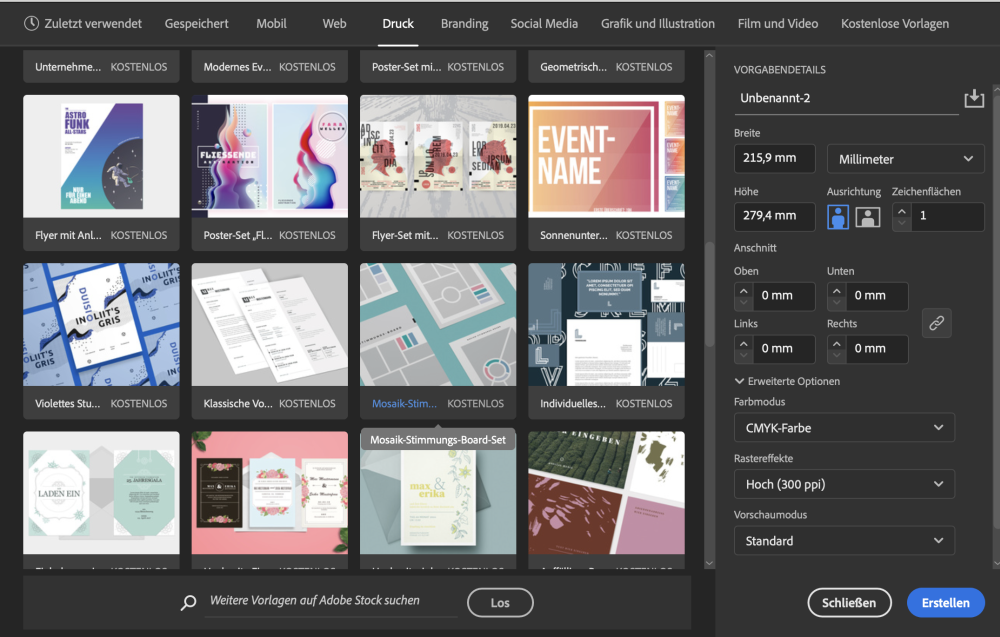Click the Schließen button
1000x637 pixels.
849,603
